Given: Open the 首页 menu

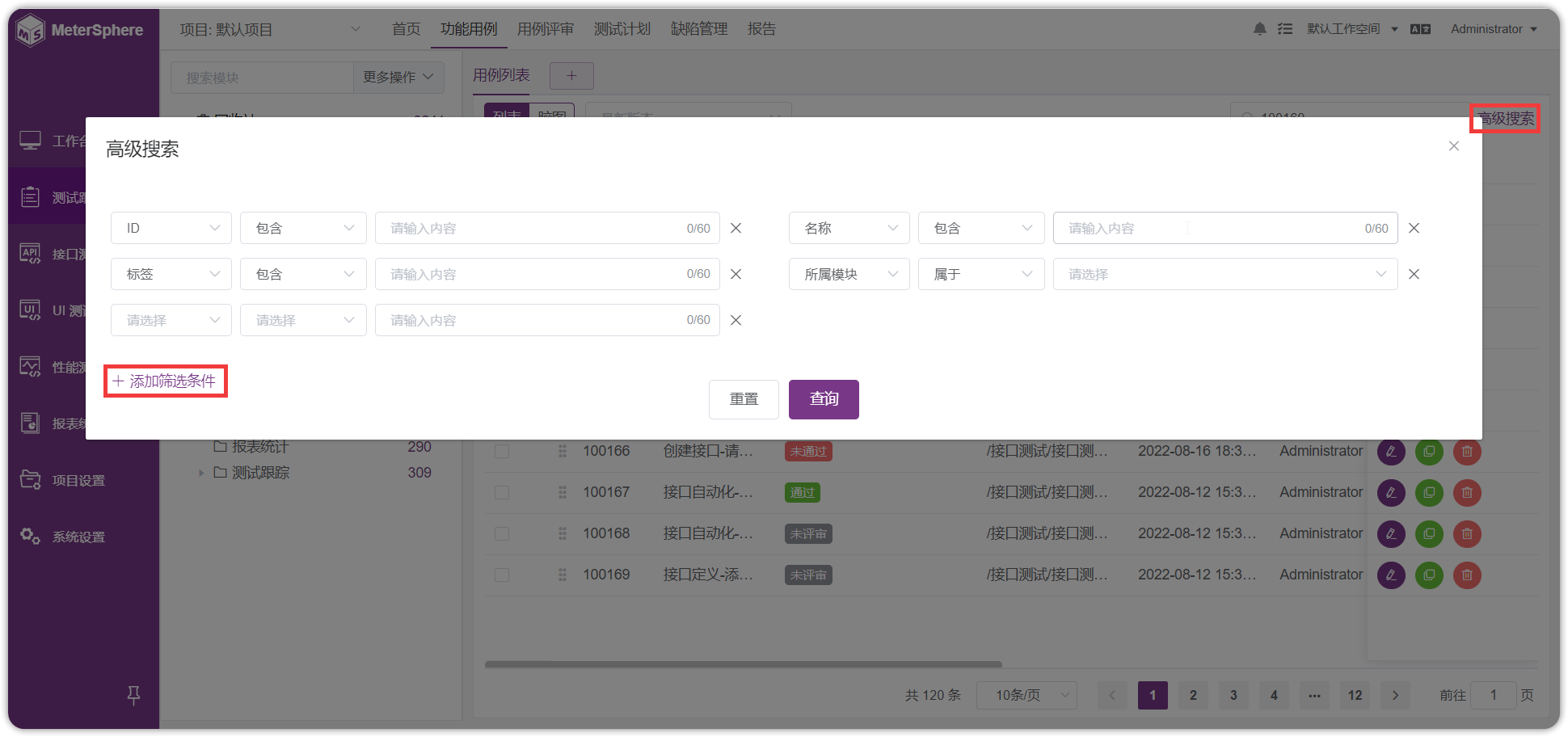Looking at the screenshot, I should point(406,29).
